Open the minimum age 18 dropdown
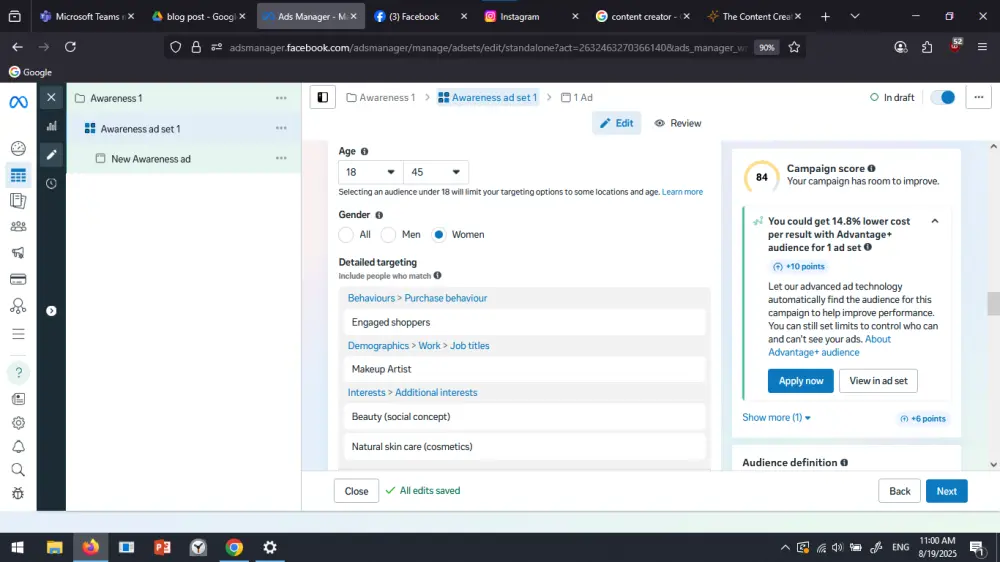Viewport: 1000px width, 562px height. coord(371,172)
